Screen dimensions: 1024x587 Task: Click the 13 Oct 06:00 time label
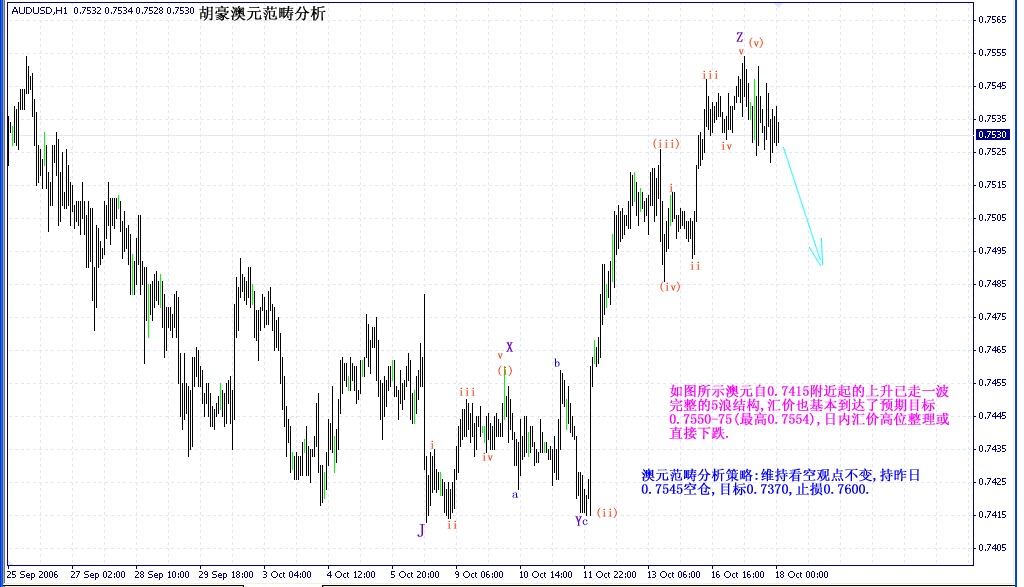[x=674, y=575]
